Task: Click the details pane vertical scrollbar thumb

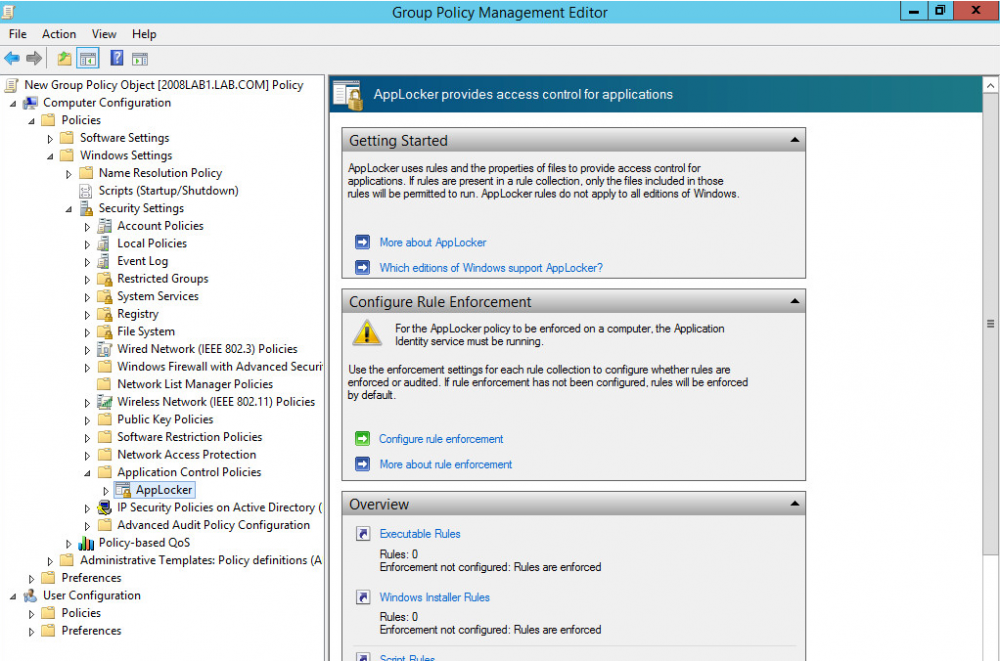Action: tap(990, 324)
